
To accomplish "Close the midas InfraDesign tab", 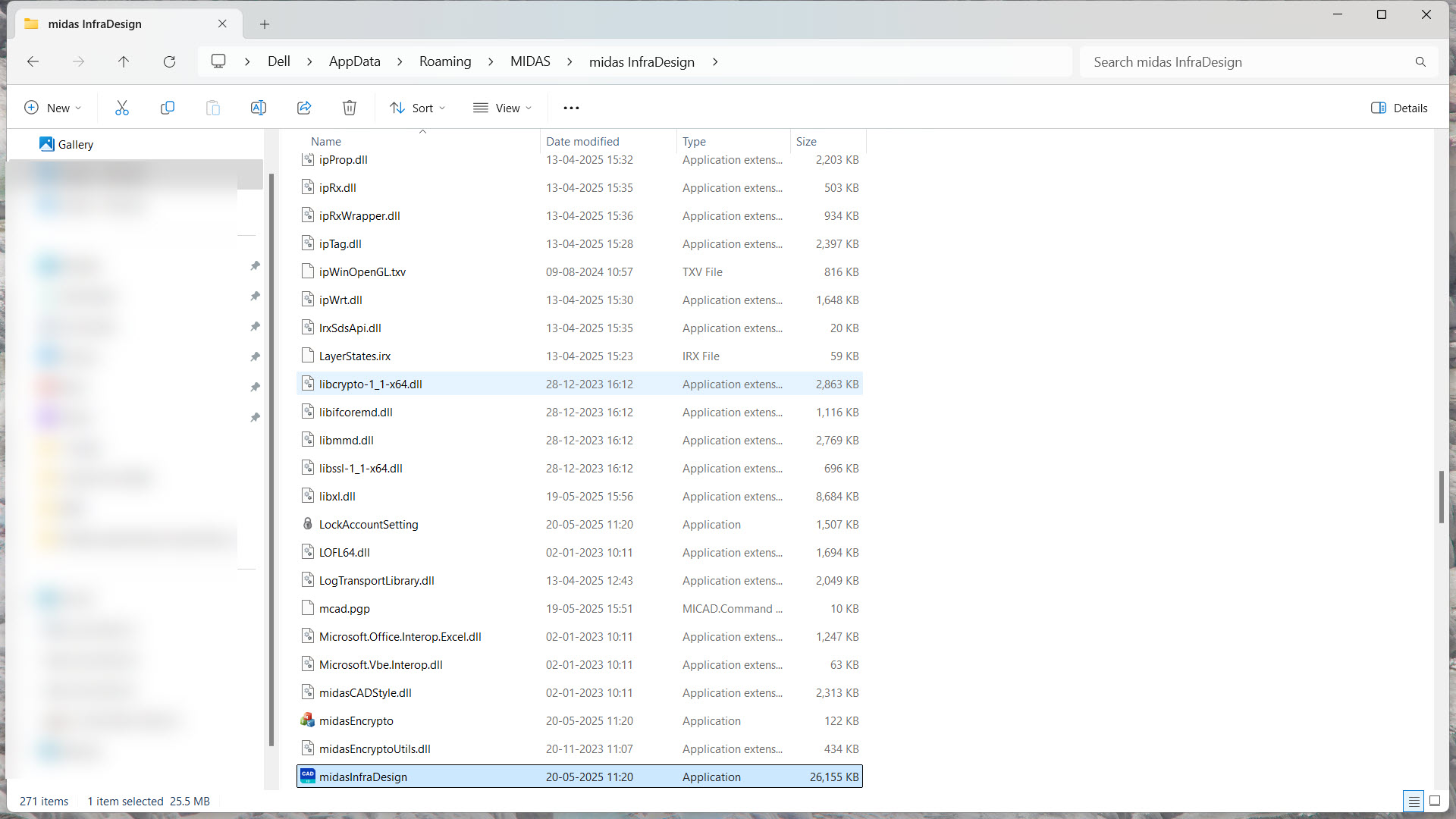I will (x=222, y=24).
